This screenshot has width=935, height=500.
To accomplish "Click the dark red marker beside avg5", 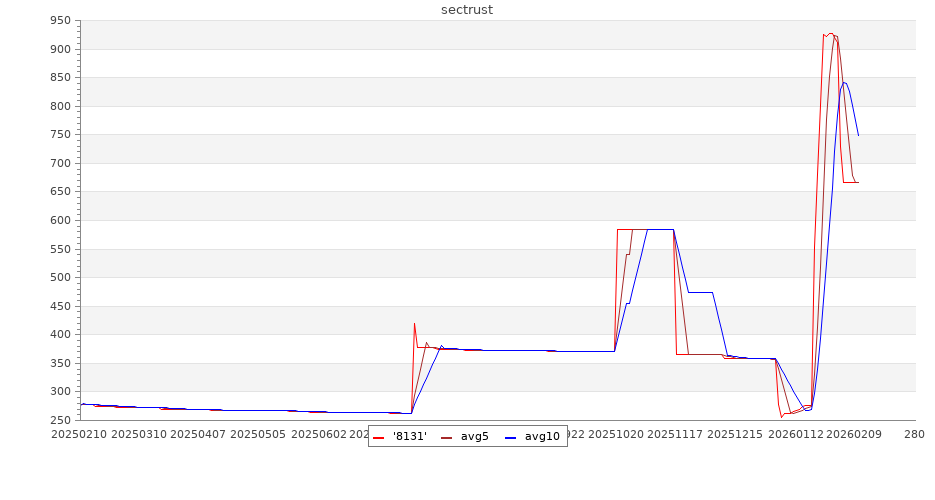I will point(446,437).
